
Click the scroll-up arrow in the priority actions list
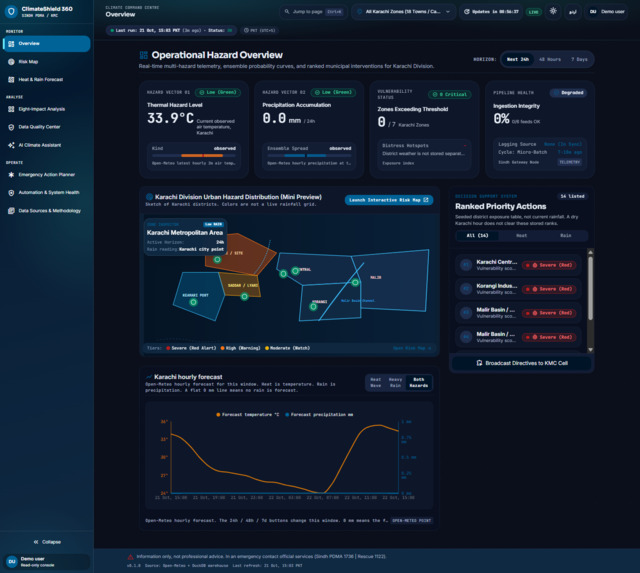click(x=590, y=252)
